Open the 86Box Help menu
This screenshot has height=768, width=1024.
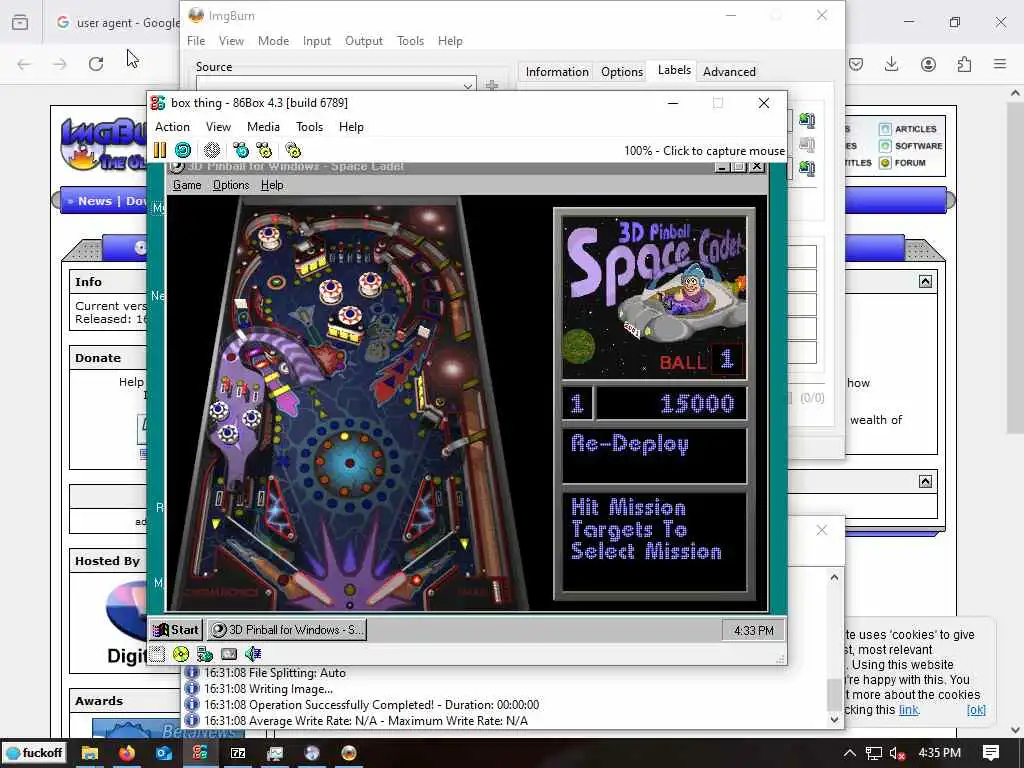click(351, 127)
